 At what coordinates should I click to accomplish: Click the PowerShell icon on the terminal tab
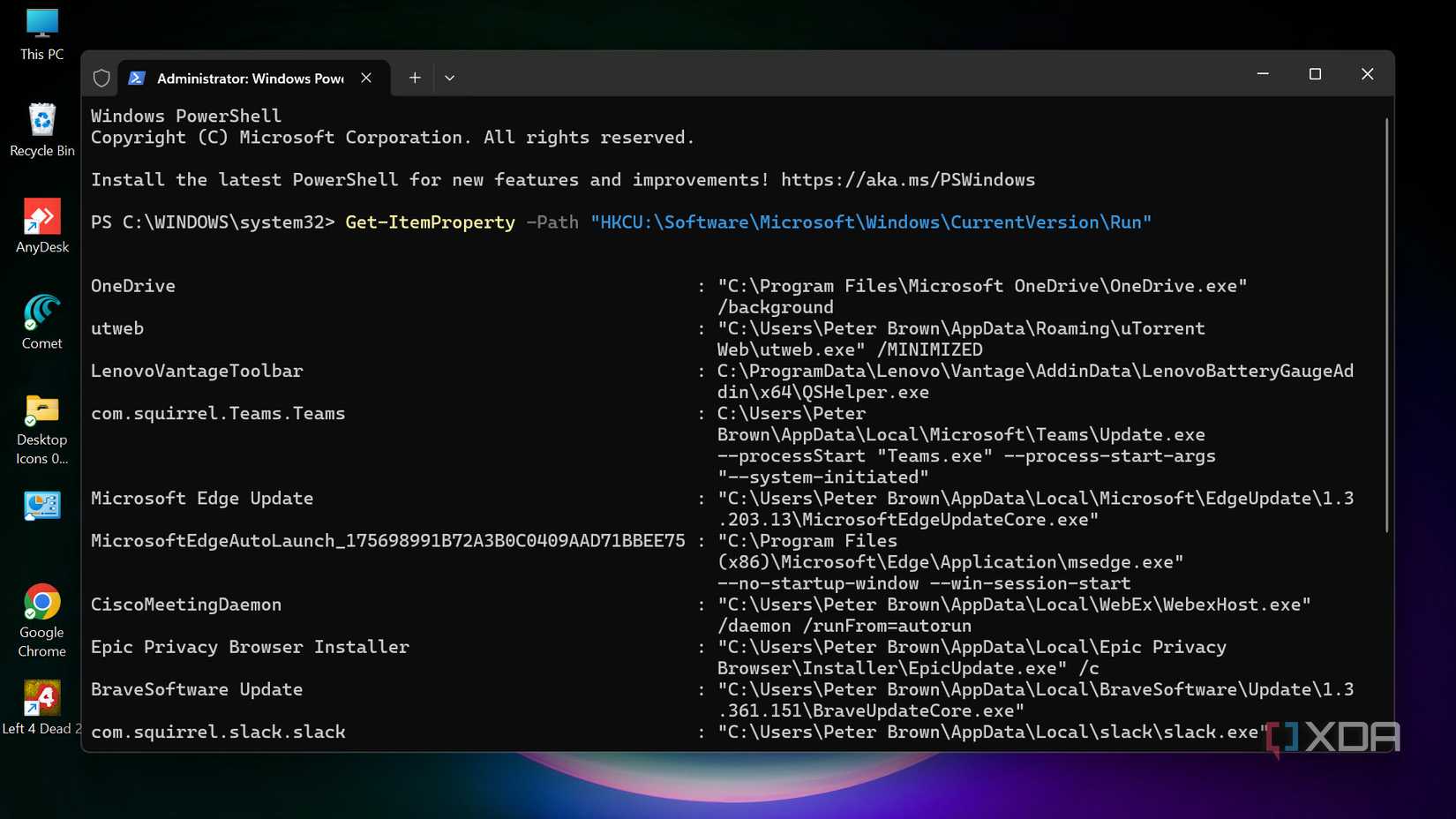137,78
